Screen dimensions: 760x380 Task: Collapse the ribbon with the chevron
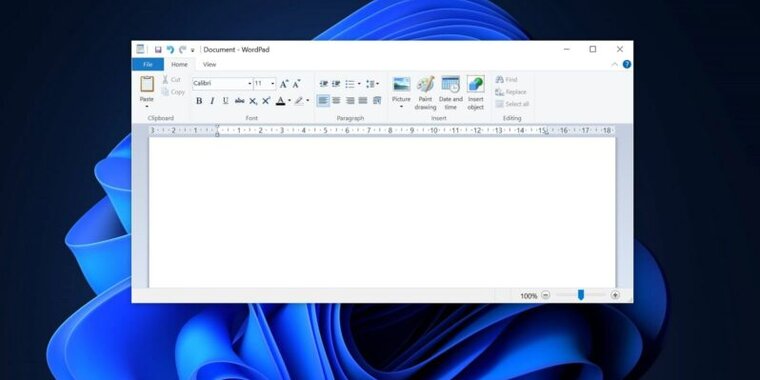pos(614,64)
